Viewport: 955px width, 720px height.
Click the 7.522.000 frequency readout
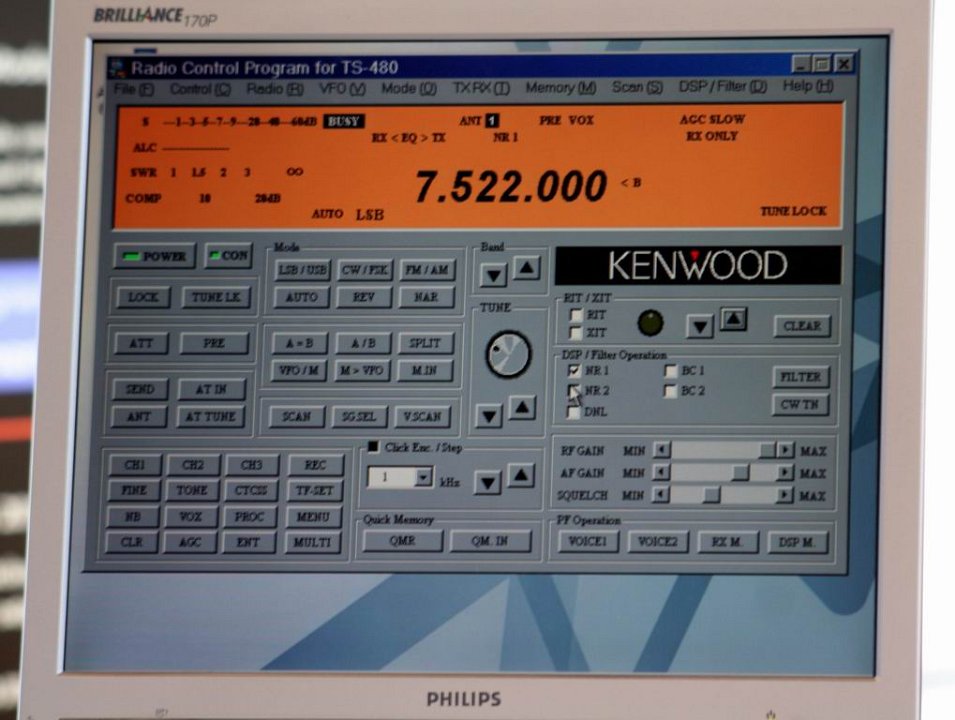click(511, 186)
